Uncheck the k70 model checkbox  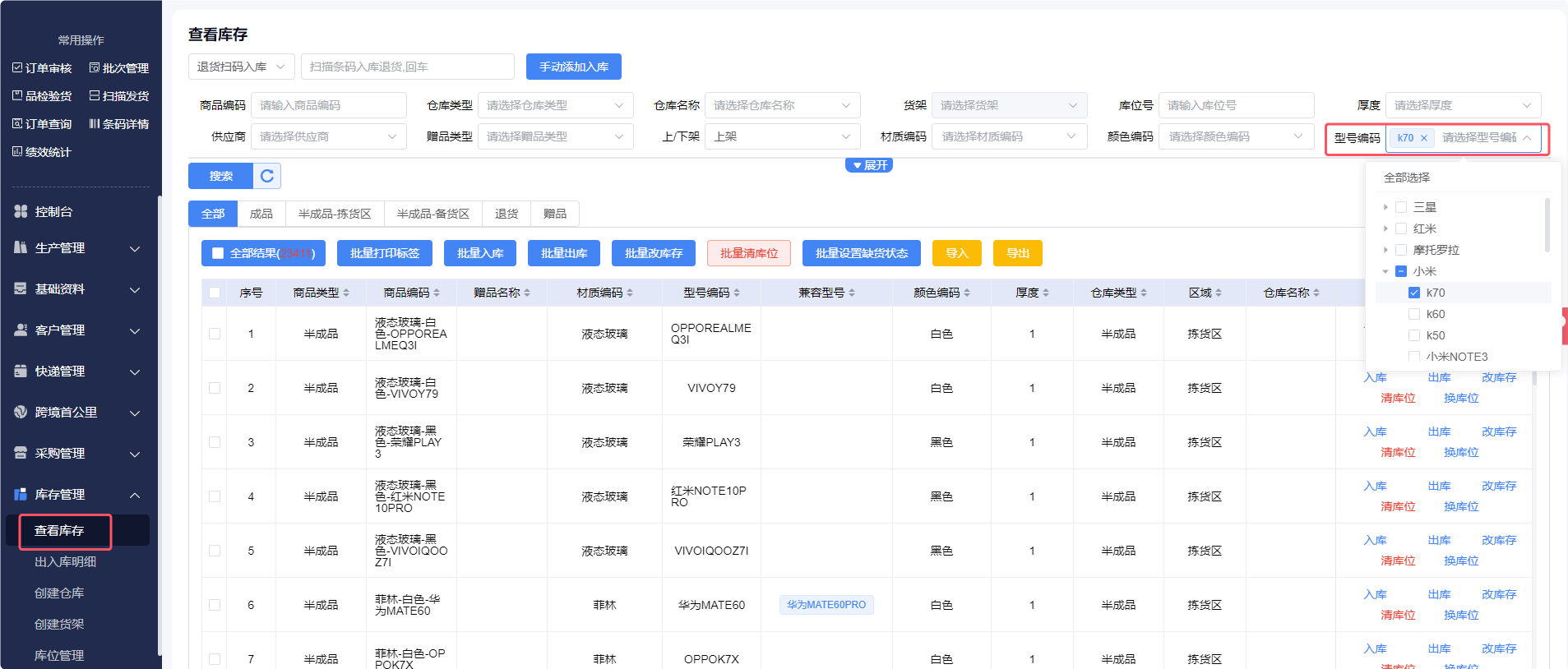click(1414, 293)
